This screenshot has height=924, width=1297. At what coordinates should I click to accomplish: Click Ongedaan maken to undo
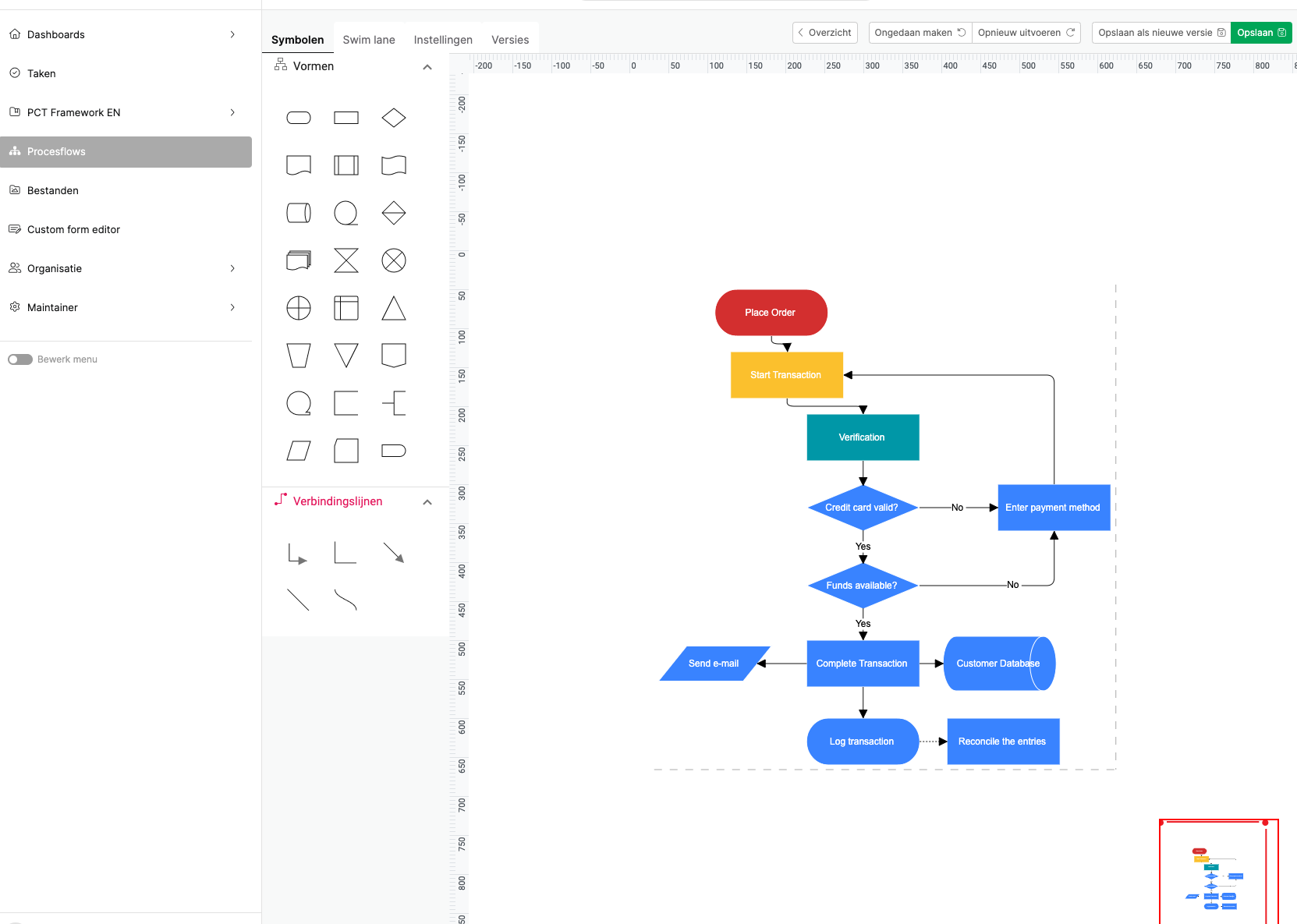point(919,33)
